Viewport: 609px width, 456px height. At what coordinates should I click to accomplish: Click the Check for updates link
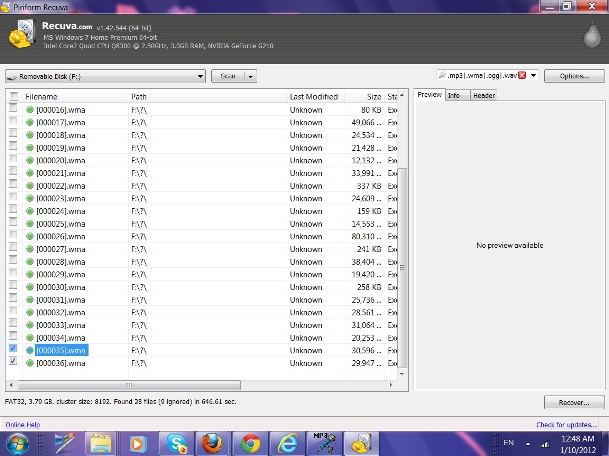coord(571,425)
